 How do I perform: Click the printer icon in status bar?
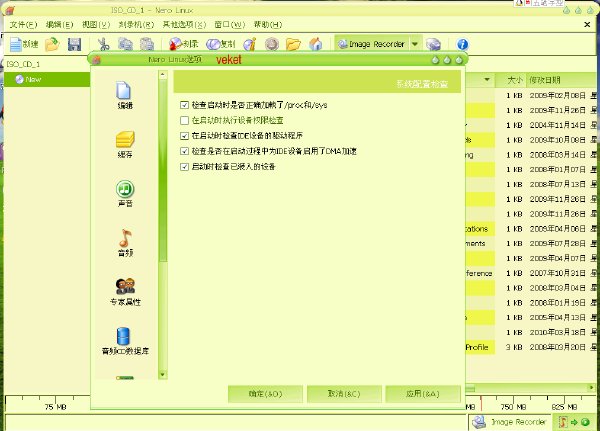479,422
